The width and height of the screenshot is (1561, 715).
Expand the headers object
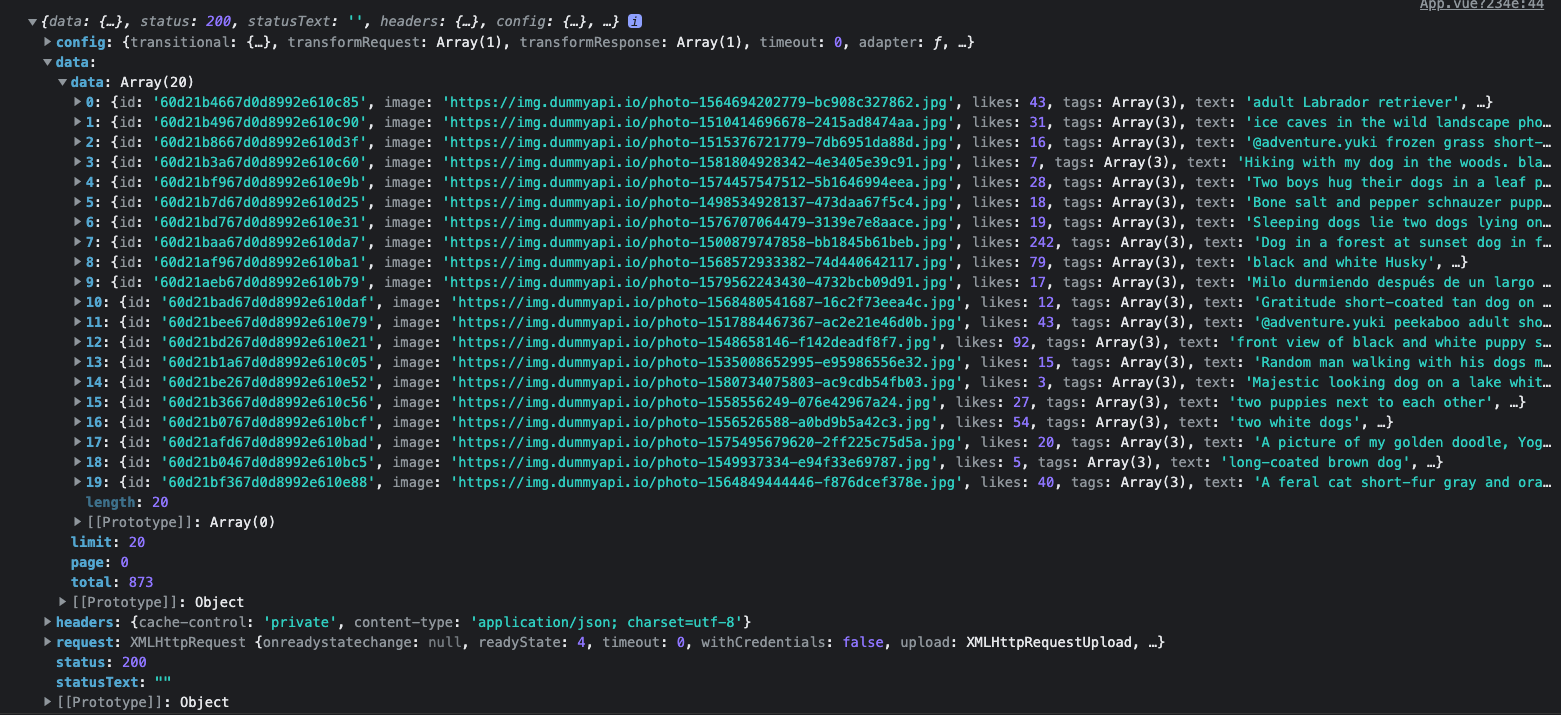click(x=48, y=622)
